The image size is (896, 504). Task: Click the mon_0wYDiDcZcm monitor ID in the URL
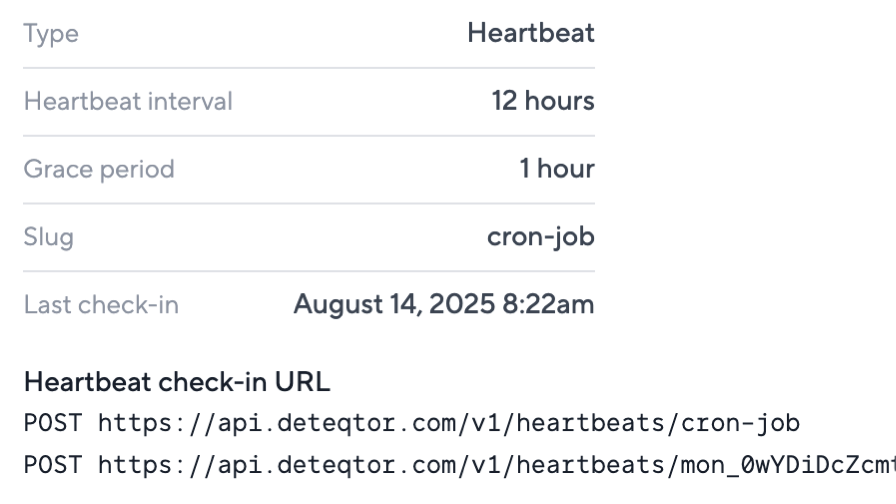[789, 465]
